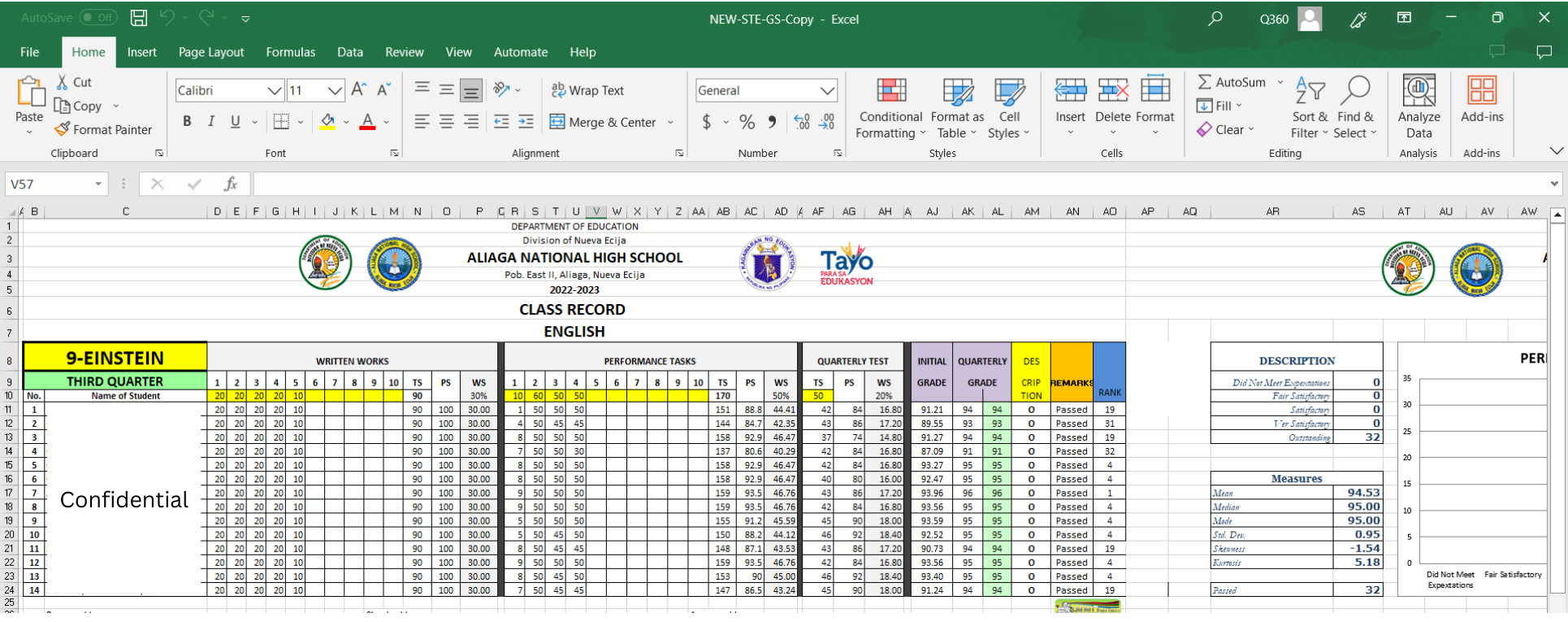Increase font size with large A icon
The image size is (1568, 622).
[x=359, y=89]
